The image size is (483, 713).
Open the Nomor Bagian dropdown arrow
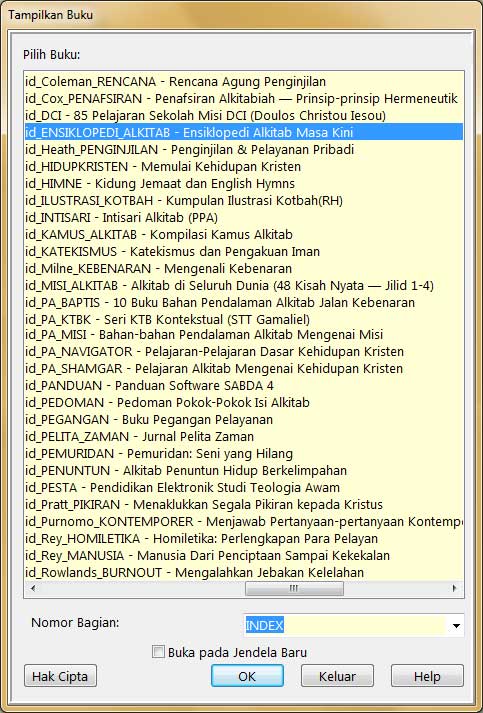click(456, 626)
